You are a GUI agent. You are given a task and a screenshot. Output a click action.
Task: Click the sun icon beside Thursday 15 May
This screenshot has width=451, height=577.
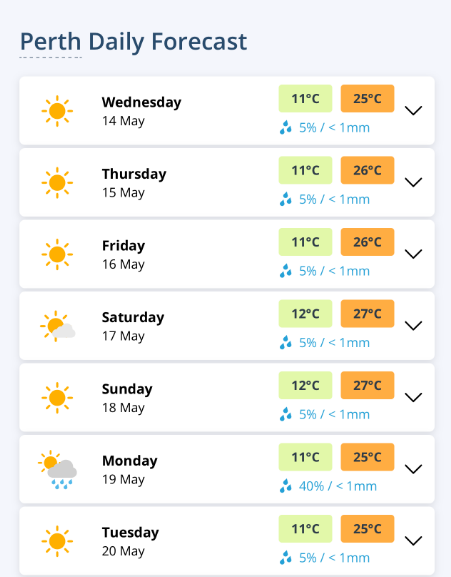(x=57, y=183)
